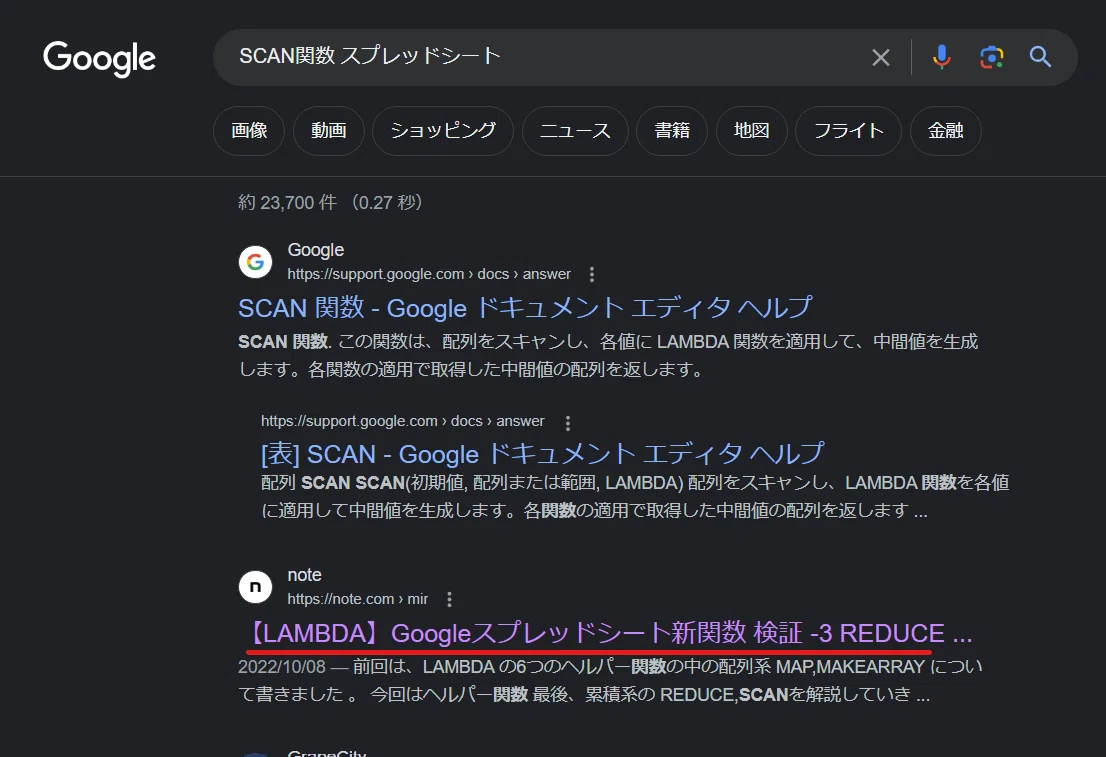Viewport: 1106px width, 757px height.
Task: Open Google Lens image search icon
Action: click(x=992, y=57)
